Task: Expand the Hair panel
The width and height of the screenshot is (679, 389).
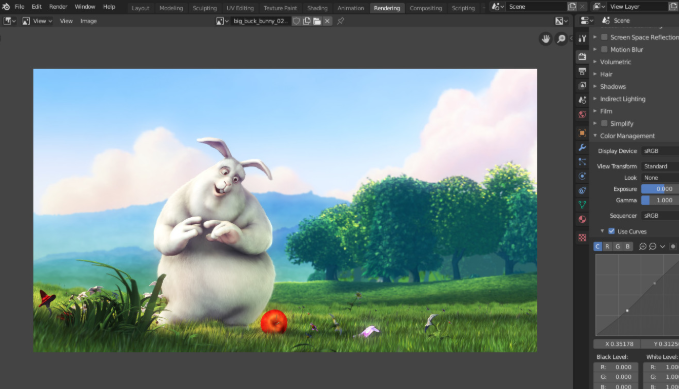Action: 606,74
